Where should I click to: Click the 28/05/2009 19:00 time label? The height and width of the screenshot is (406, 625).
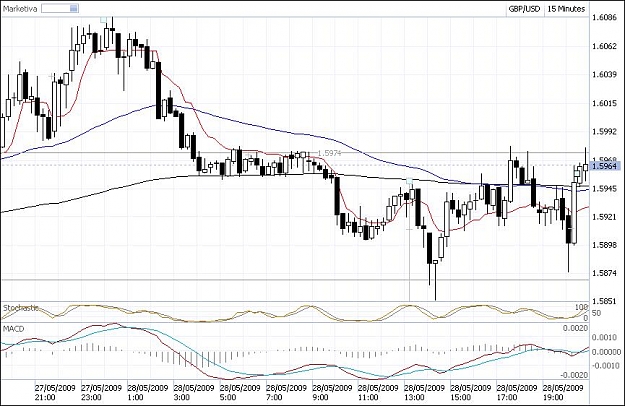[563, 392]
